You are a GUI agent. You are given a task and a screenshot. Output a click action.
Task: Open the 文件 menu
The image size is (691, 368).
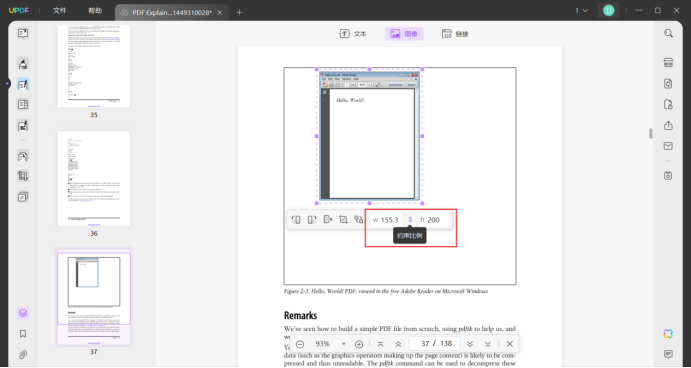(x=59, y=11)
